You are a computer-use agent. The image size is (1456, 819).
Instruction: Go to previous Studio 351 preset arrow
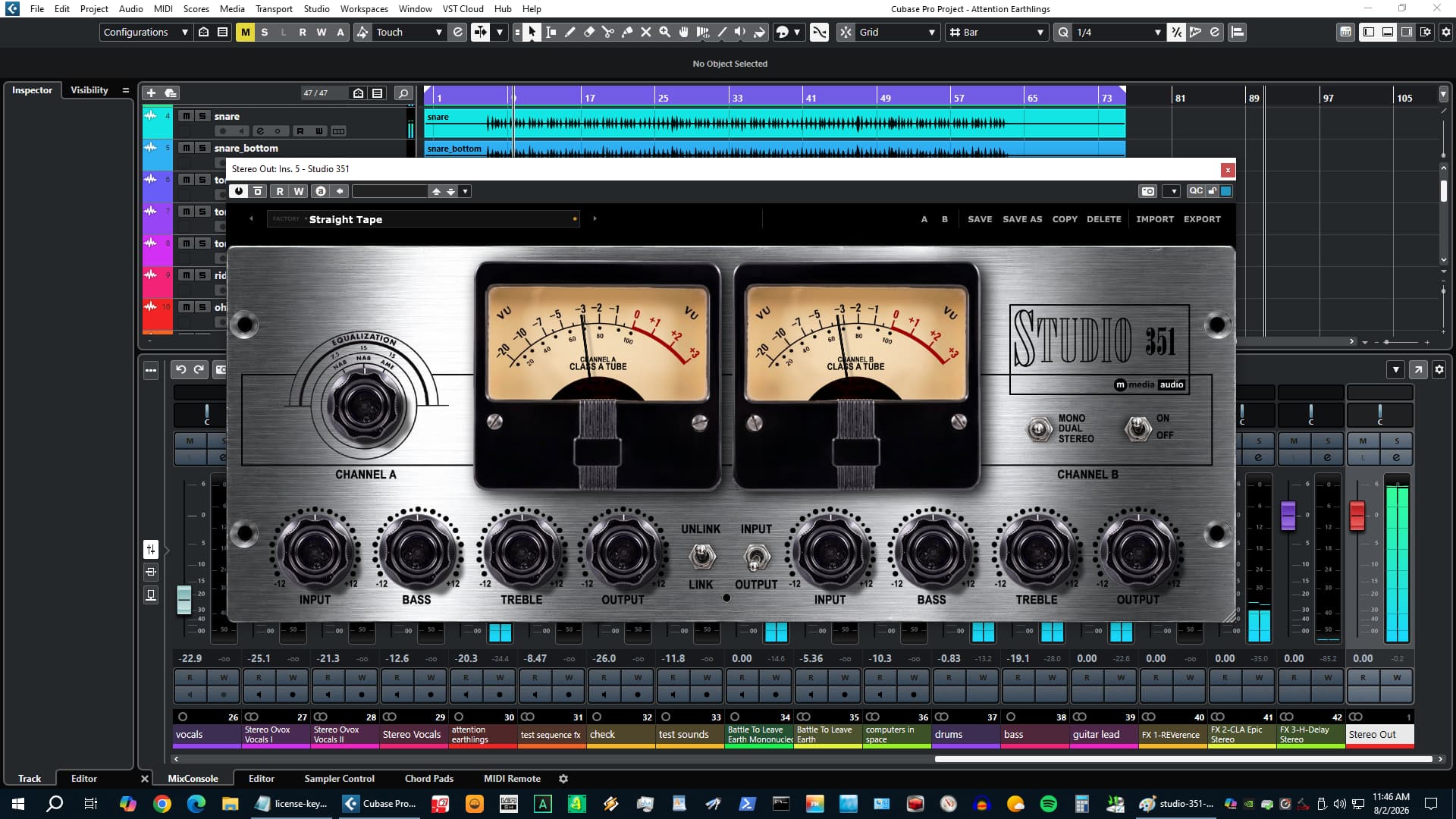251,218
